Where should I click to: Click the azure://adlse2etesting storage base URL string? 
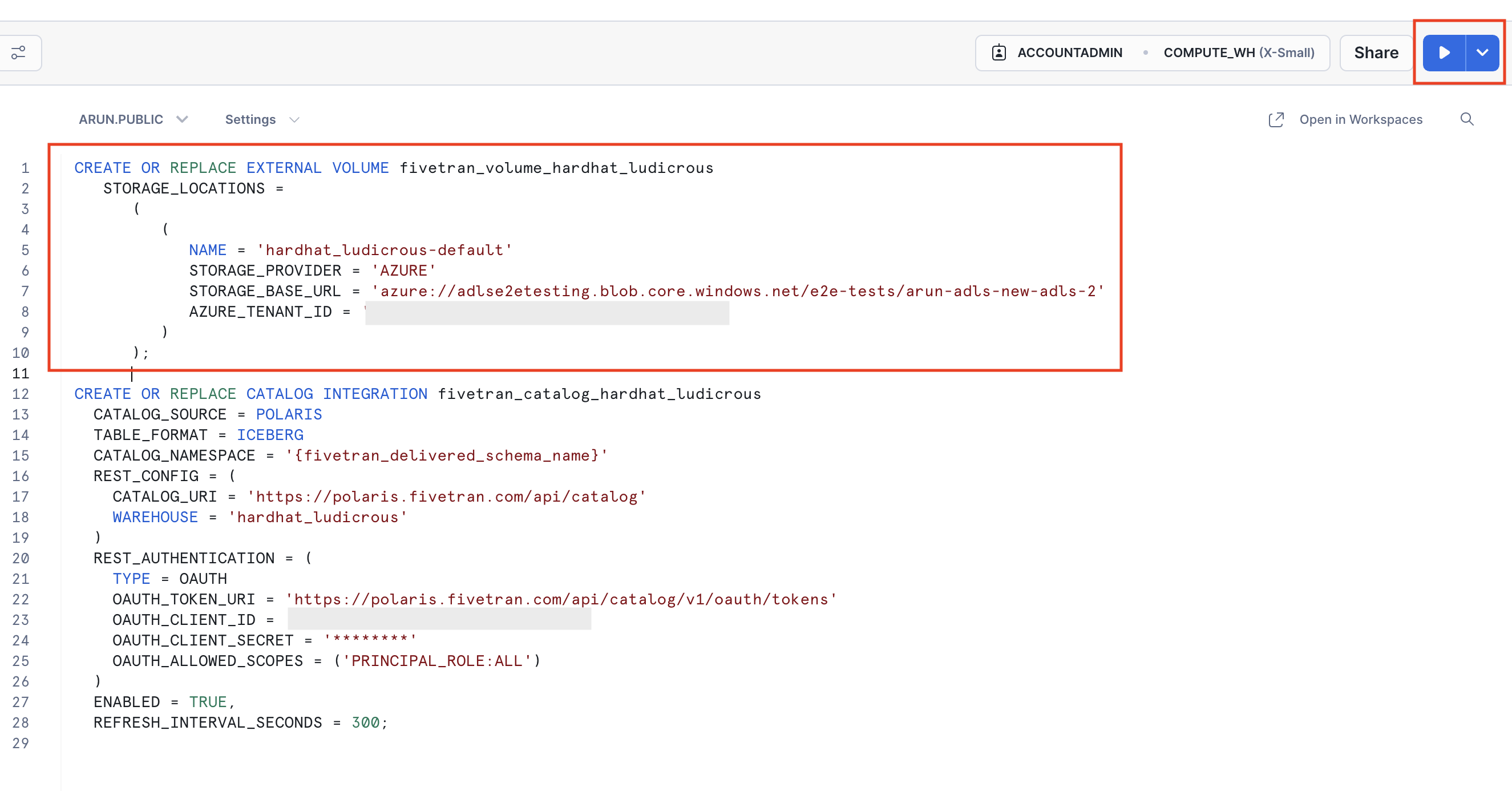click(738, 291)
